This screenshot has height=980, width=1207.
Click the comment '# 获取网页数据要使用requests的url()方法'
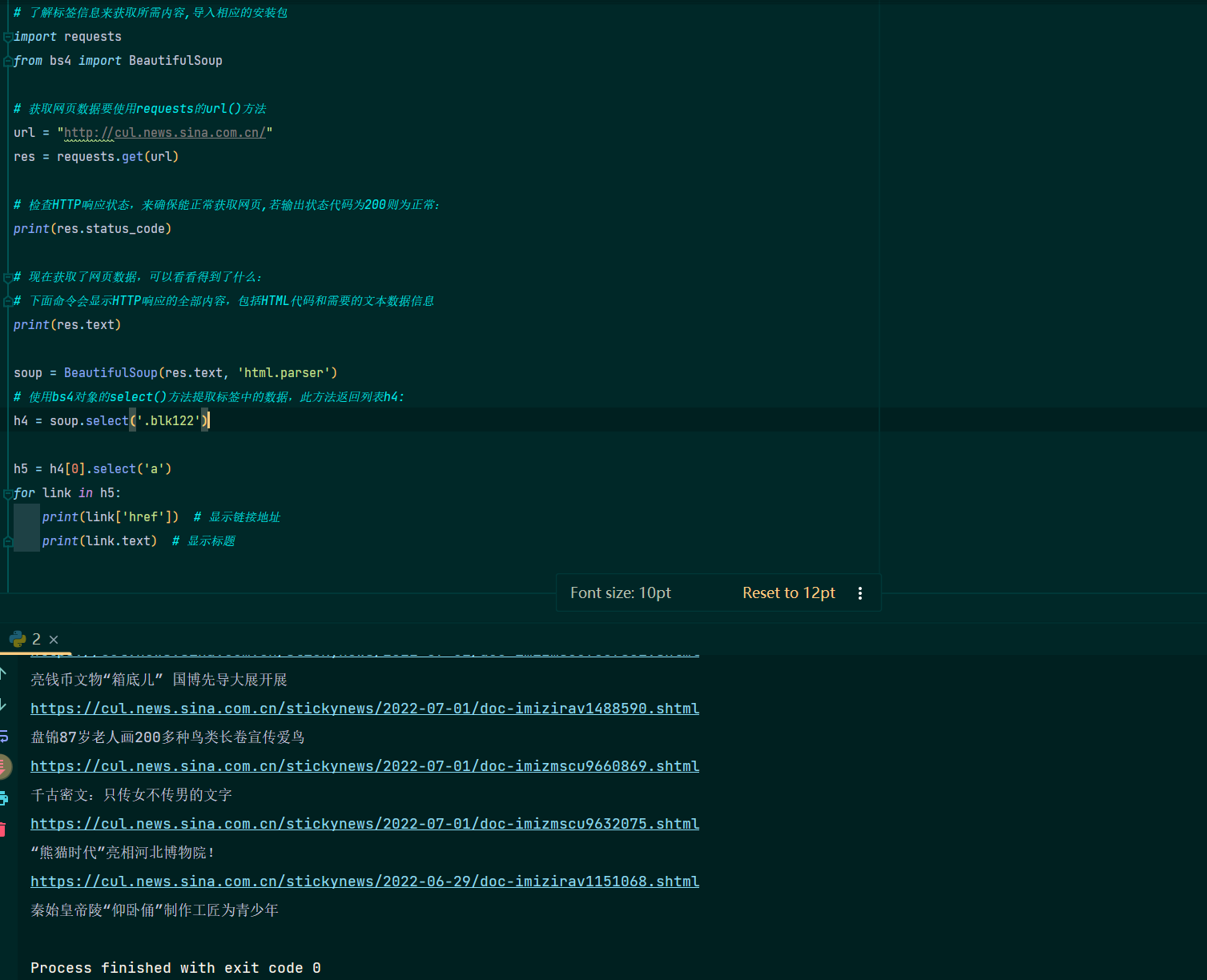click(140, 109)
